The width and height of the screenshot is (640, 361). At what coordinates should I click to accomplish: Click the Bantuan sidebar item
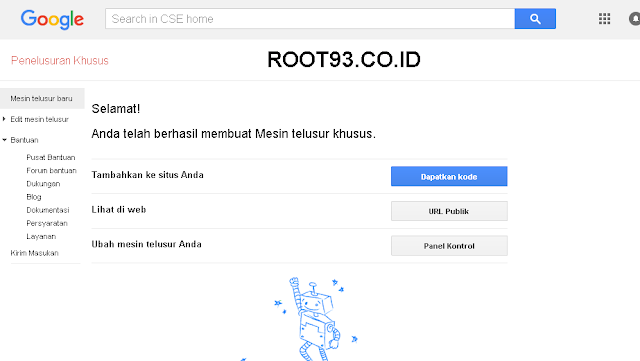24,140
